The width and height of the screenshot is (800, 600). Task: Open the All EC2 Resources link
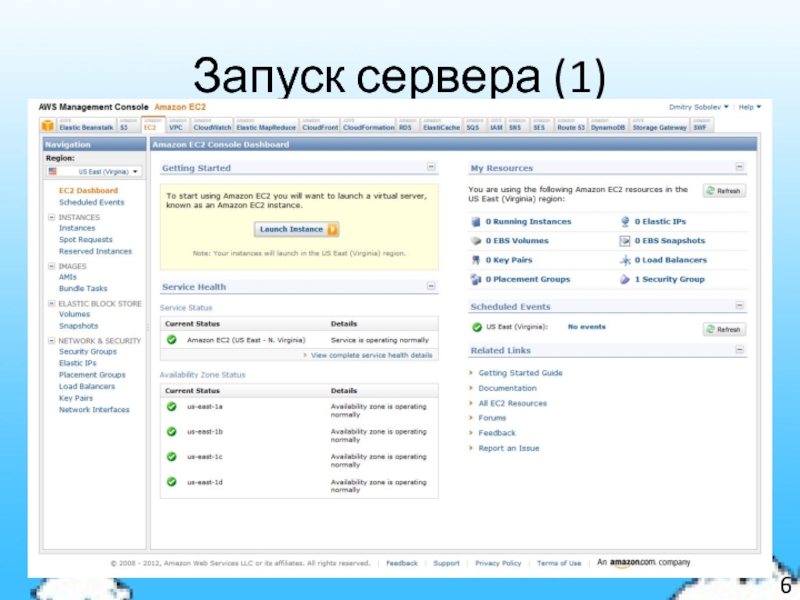click(x=512, y=403)
